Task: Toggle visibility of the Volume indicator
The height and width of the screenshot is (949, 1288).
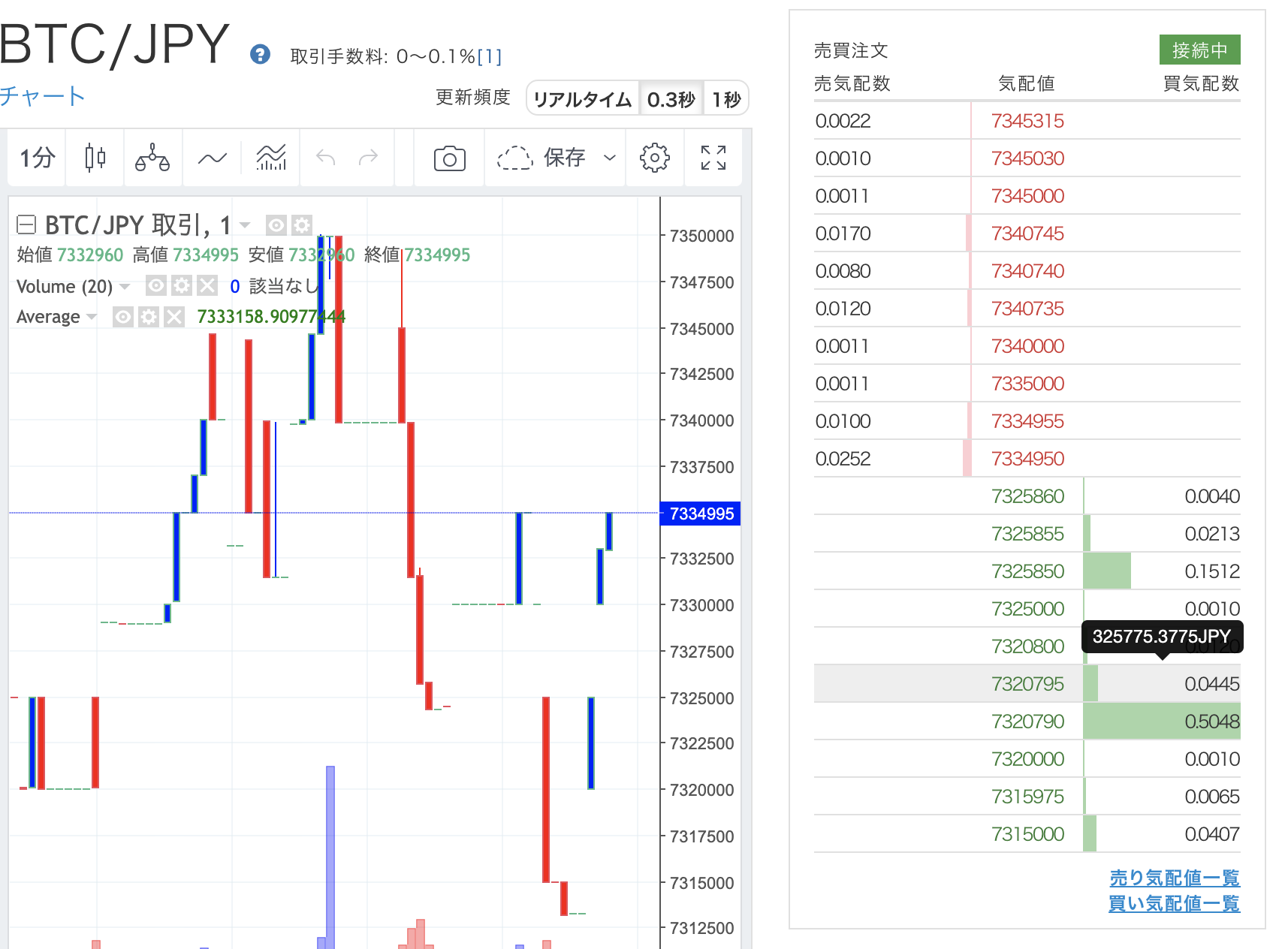Action: pyautogui.click(x=156, y=286)
